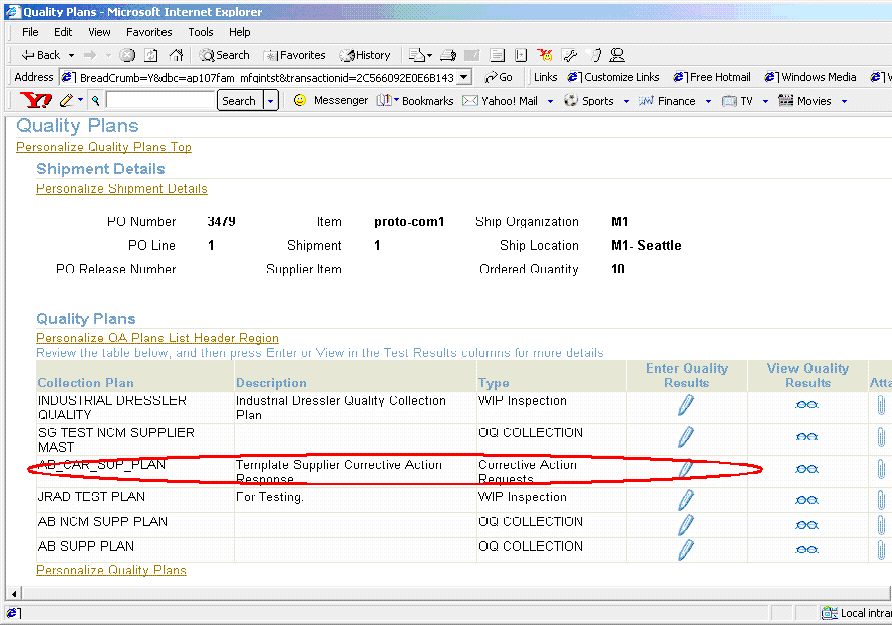Click the Yahoo! logo icon
892x625 pixels.
coord(36,100)
